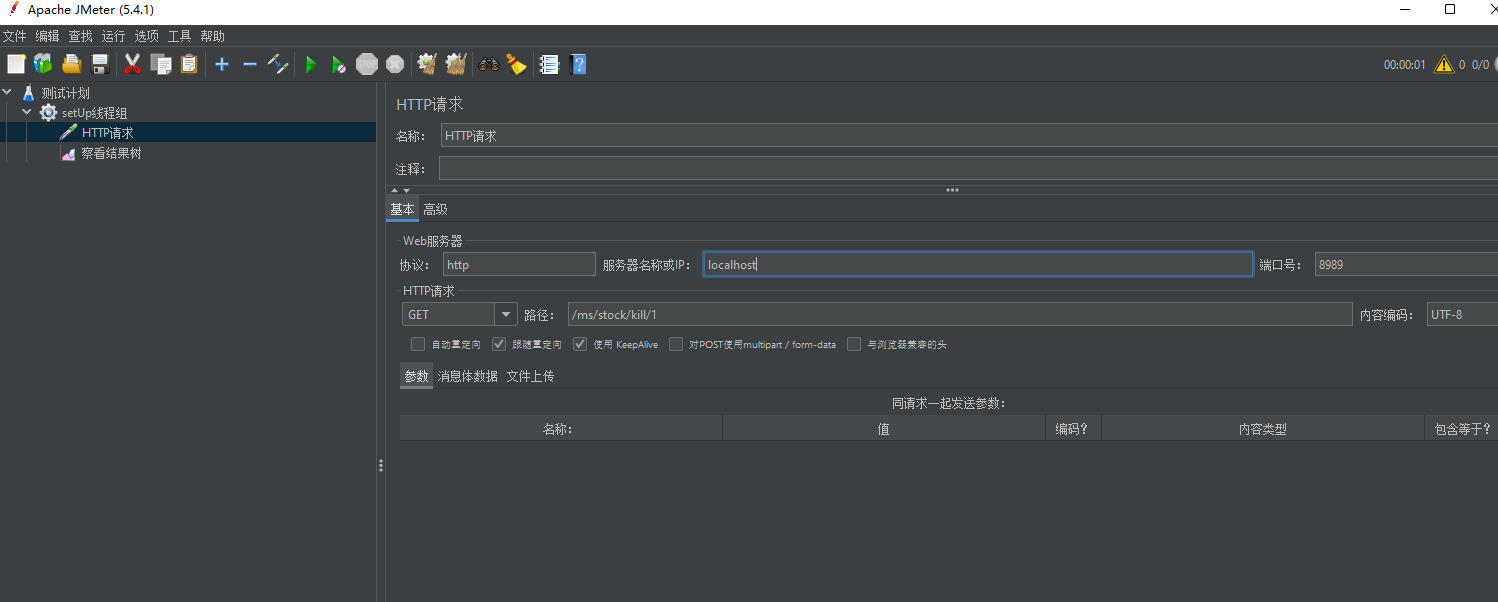Viewport: 1498px width, 602px height.
Task: Switch to the 高级 tab
Action: pyautogui.click(x=435, y=209)
